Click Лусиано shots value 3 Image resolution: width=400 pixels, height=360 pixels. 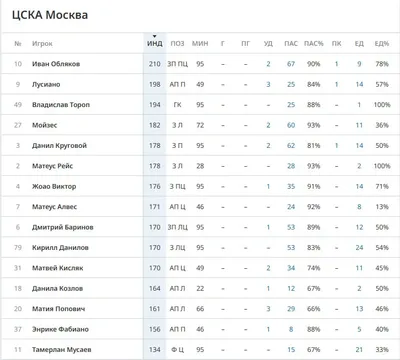pos(268,84)
